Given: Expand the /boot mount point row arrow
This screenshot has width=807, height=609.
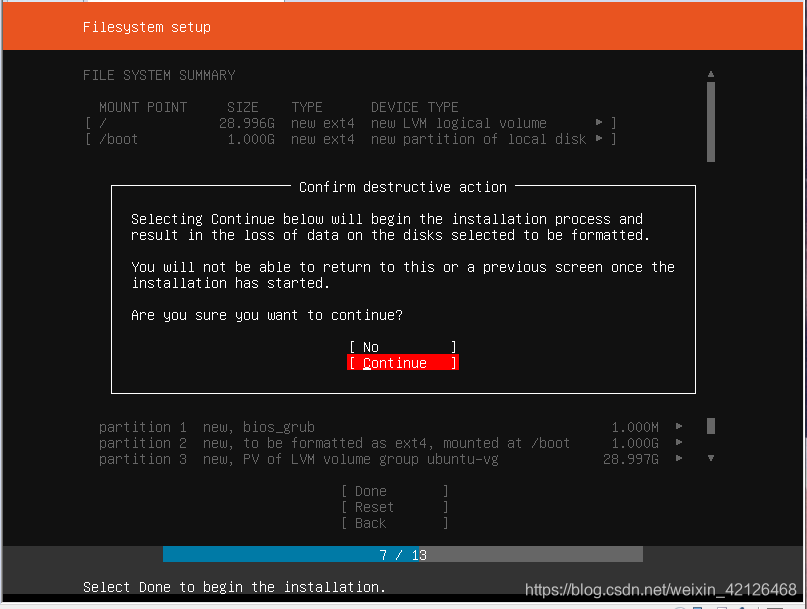Looking at the screenshot, I should pos(599,138).
